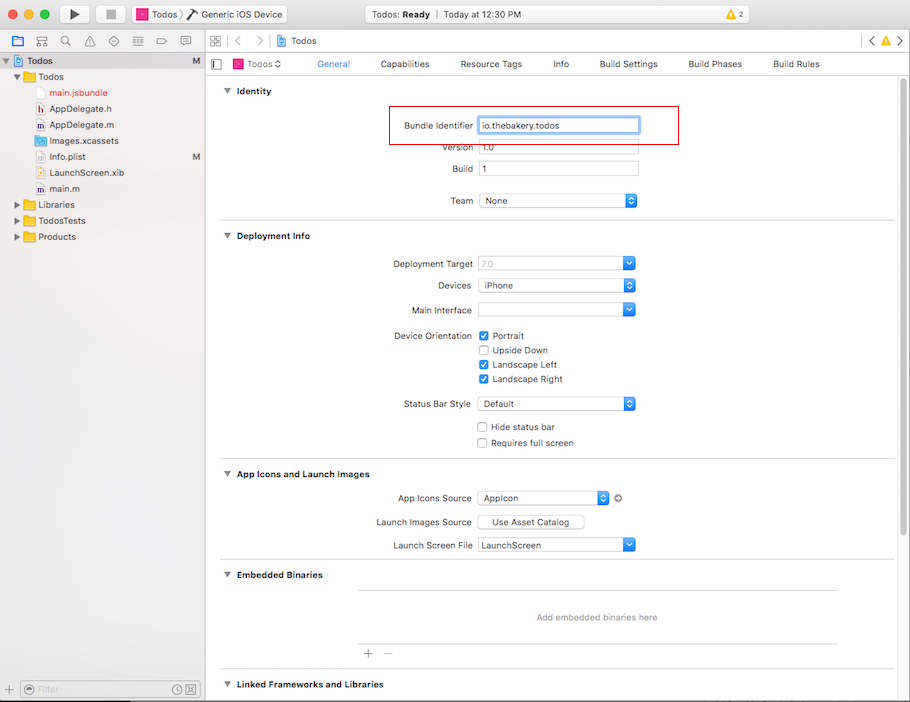The image size is (910, 702).
Task: Switch to the Capabilities tab
Action: 405,64
